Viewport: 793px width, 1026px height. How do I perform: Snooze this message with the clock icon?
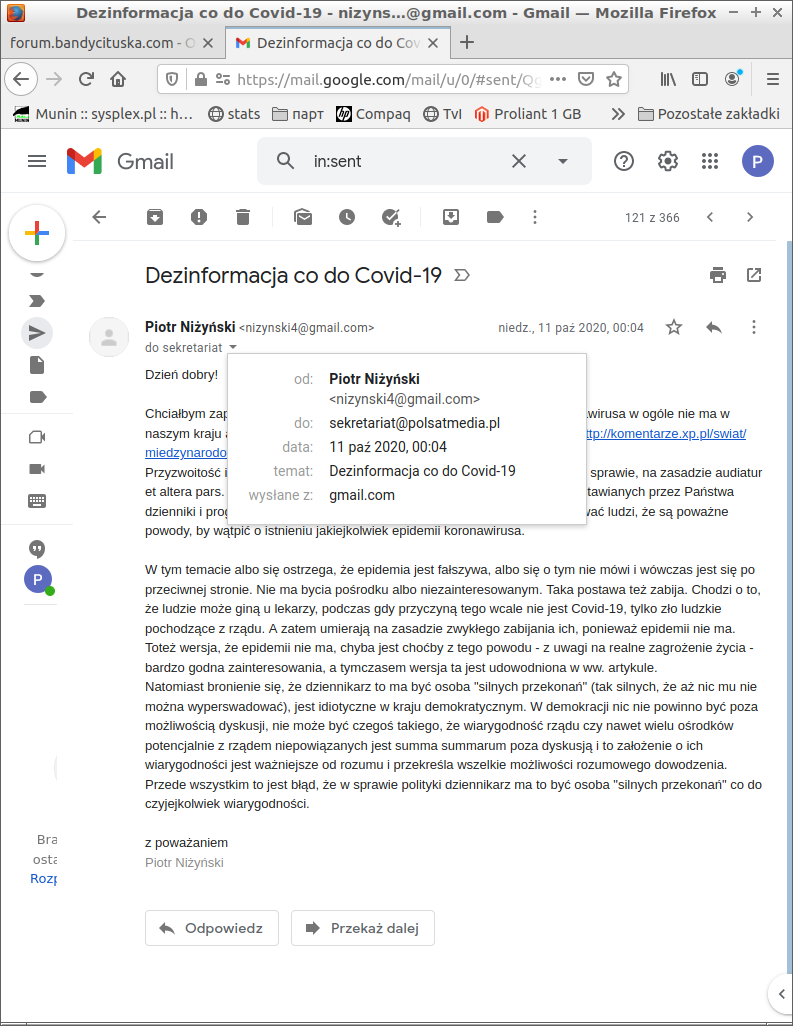(347, 217)
